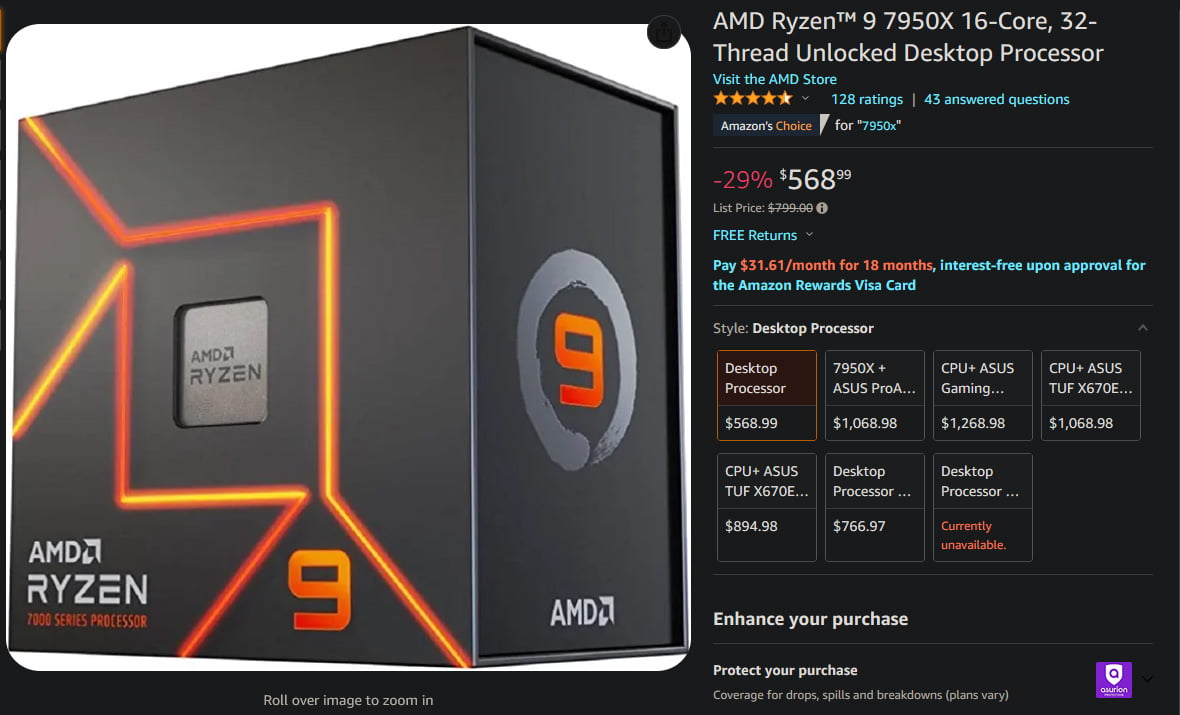1180x715 pixels.
Task: Expand the FREE Returns dropdown
Action: coord(810,235)
